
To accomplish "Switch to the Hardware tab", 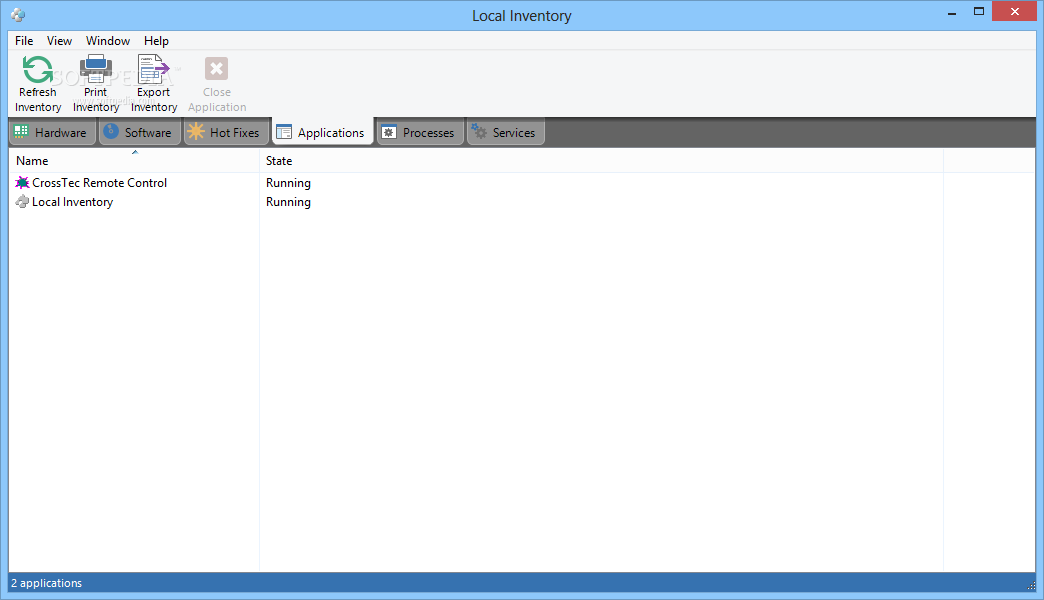I will (x=53, y=133).
